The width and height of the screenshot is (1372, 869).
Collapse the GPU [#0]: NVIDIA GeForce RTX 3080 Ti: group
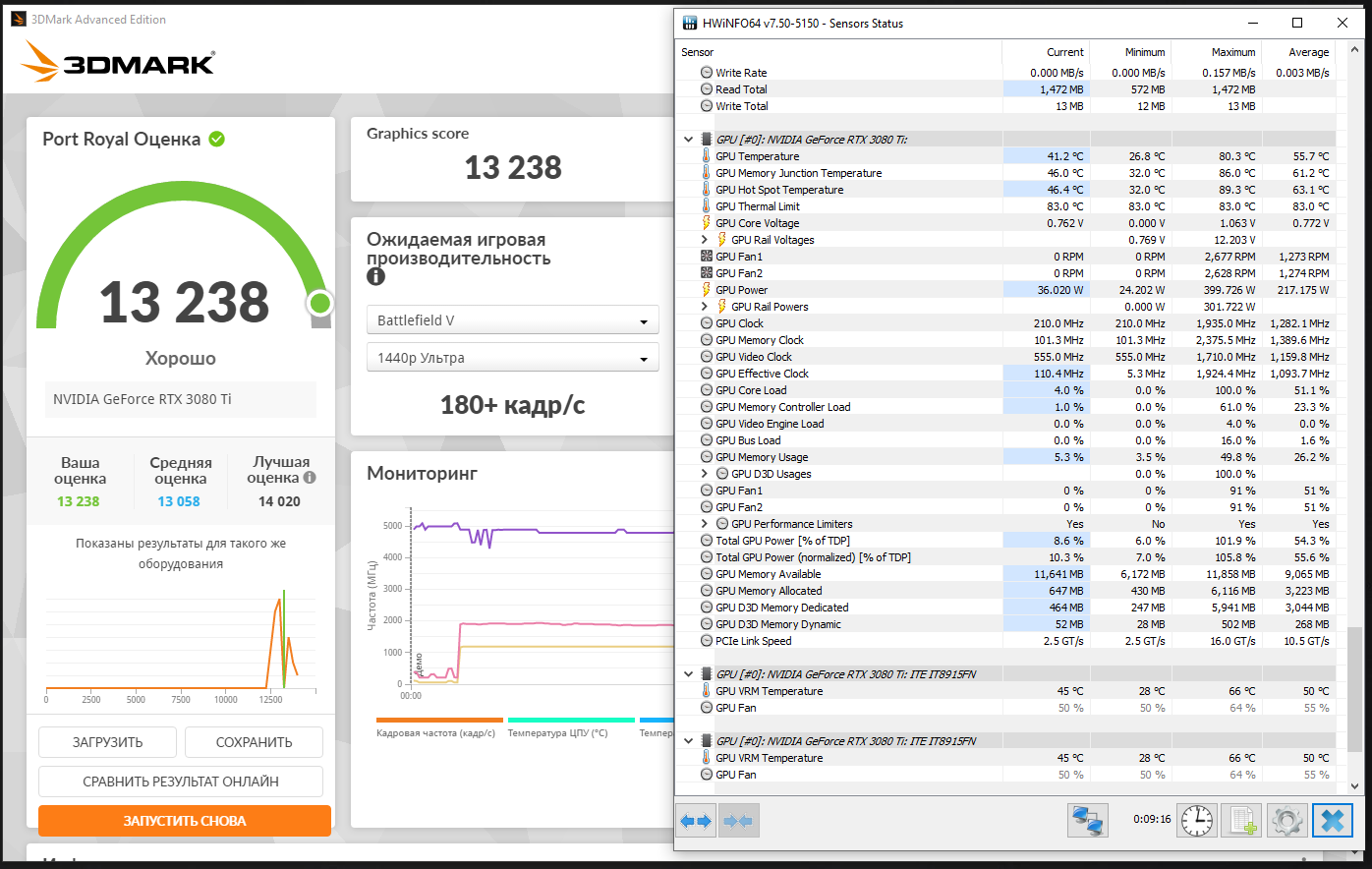688,140
